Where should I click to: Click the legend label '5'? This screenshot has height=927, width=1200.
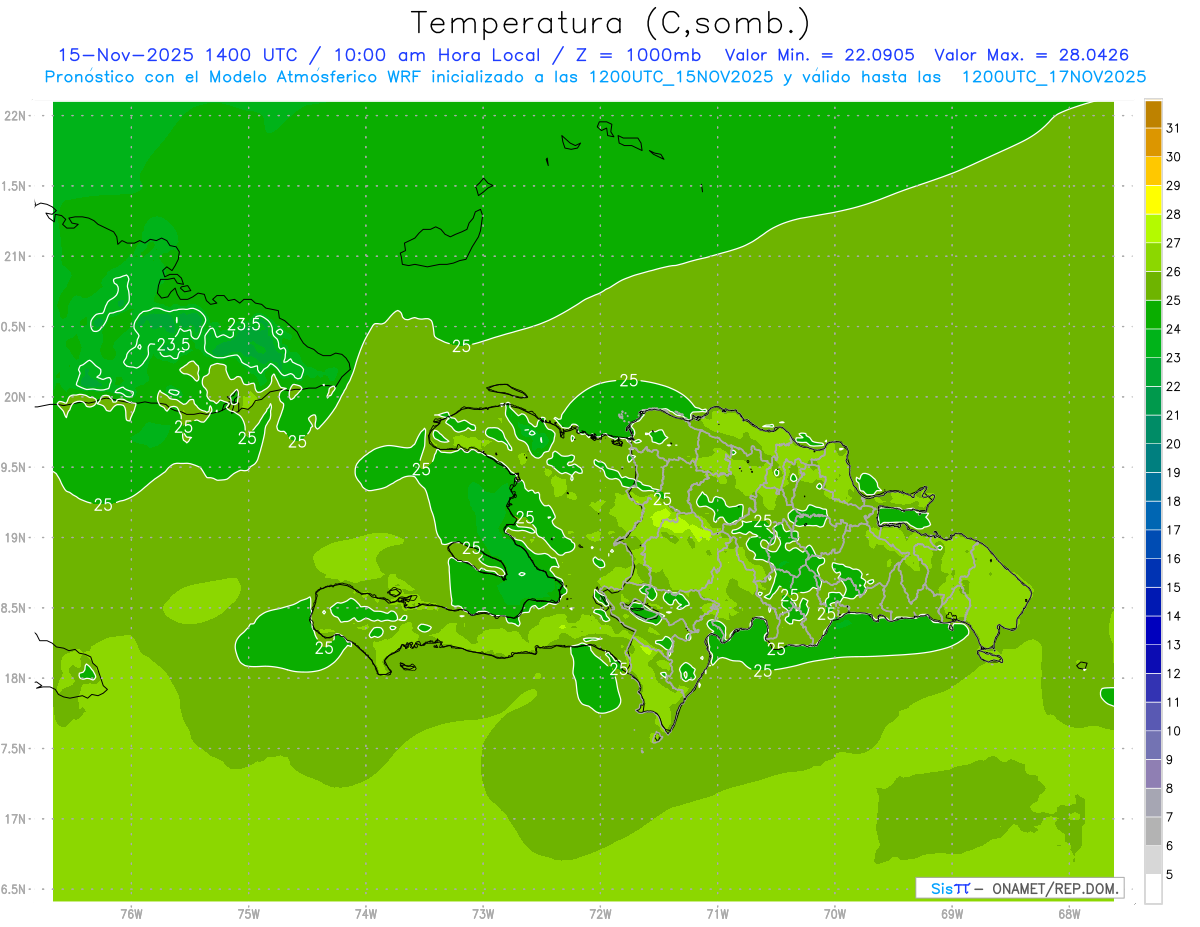1169,874
